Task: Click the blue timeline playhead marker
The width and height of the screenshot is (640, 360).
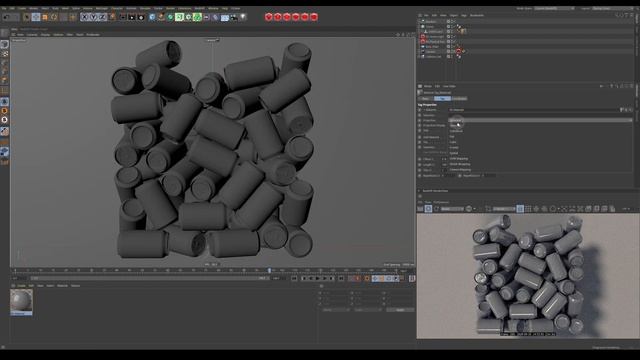Action: point(269,270)
